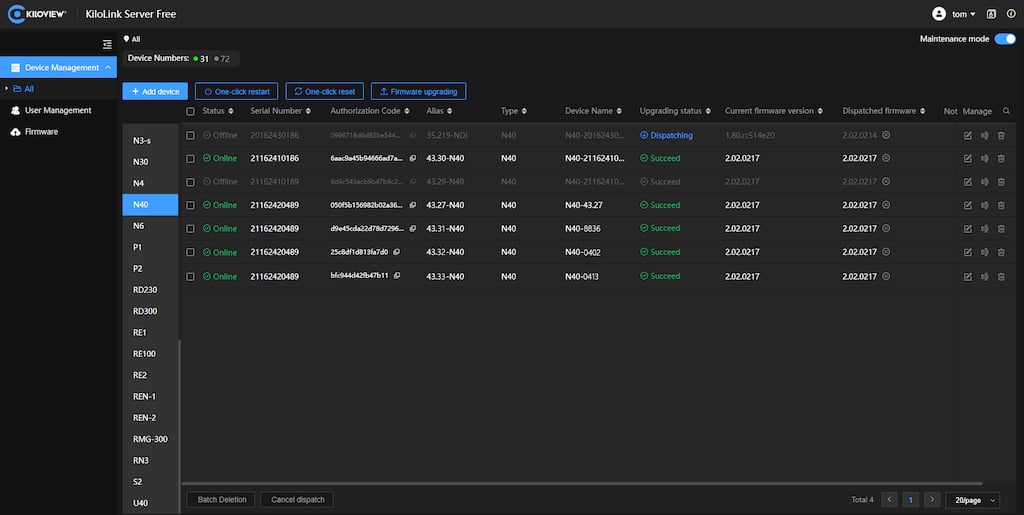Open the language switch icon beside tom

(991, 14)
